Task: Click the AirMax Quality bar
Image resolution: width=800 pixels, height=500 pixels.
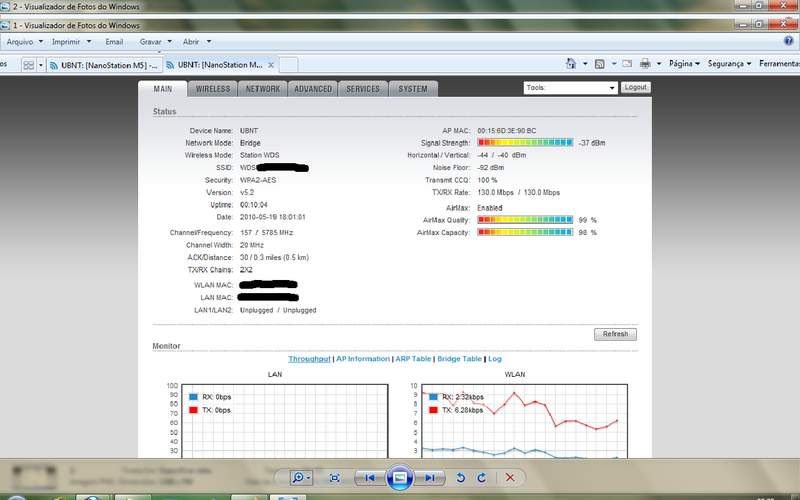Action: tap(525, 220)
